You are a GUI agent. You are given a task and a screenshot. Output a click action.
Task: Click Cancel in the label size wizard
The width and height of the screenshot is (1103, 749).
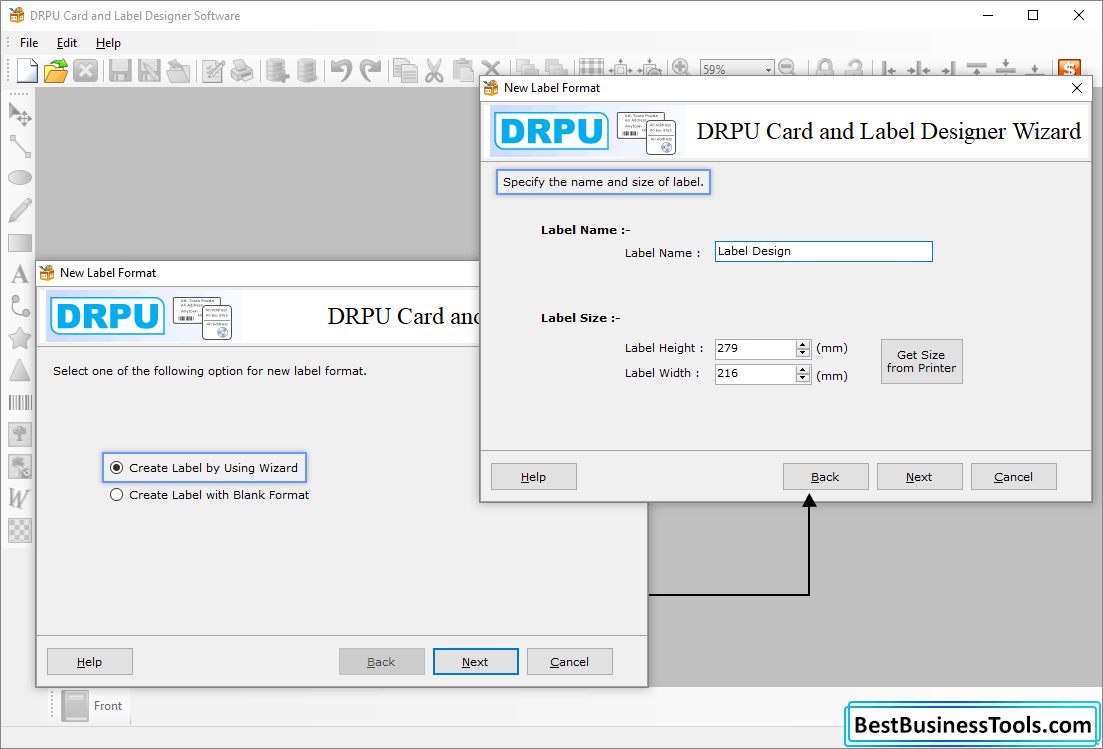click(x=1014, y=477)
